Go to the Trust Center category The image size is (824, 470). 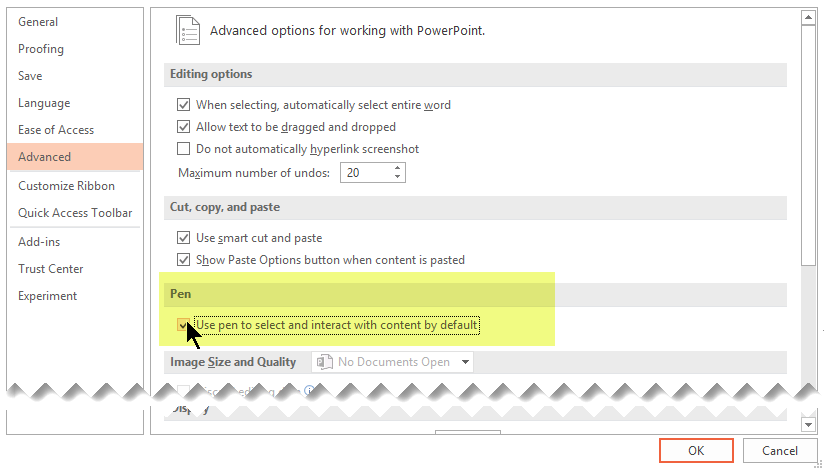click(x=50, y=269)
